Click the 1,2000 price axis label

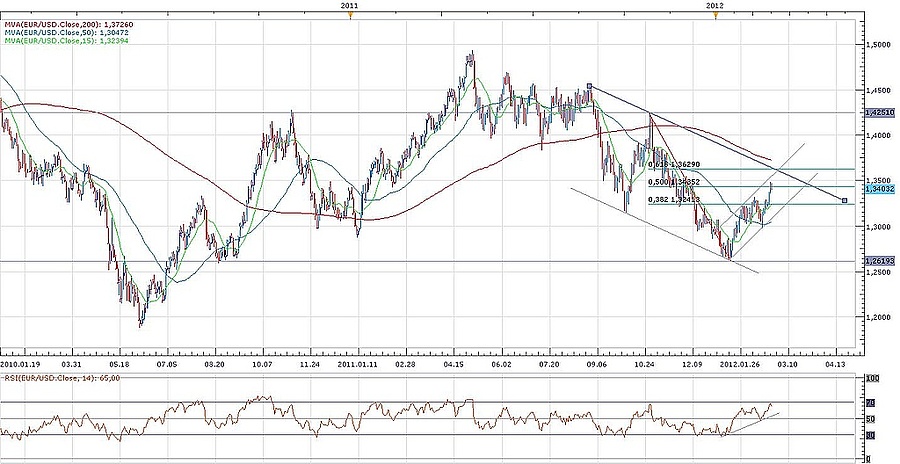[880, 318]
